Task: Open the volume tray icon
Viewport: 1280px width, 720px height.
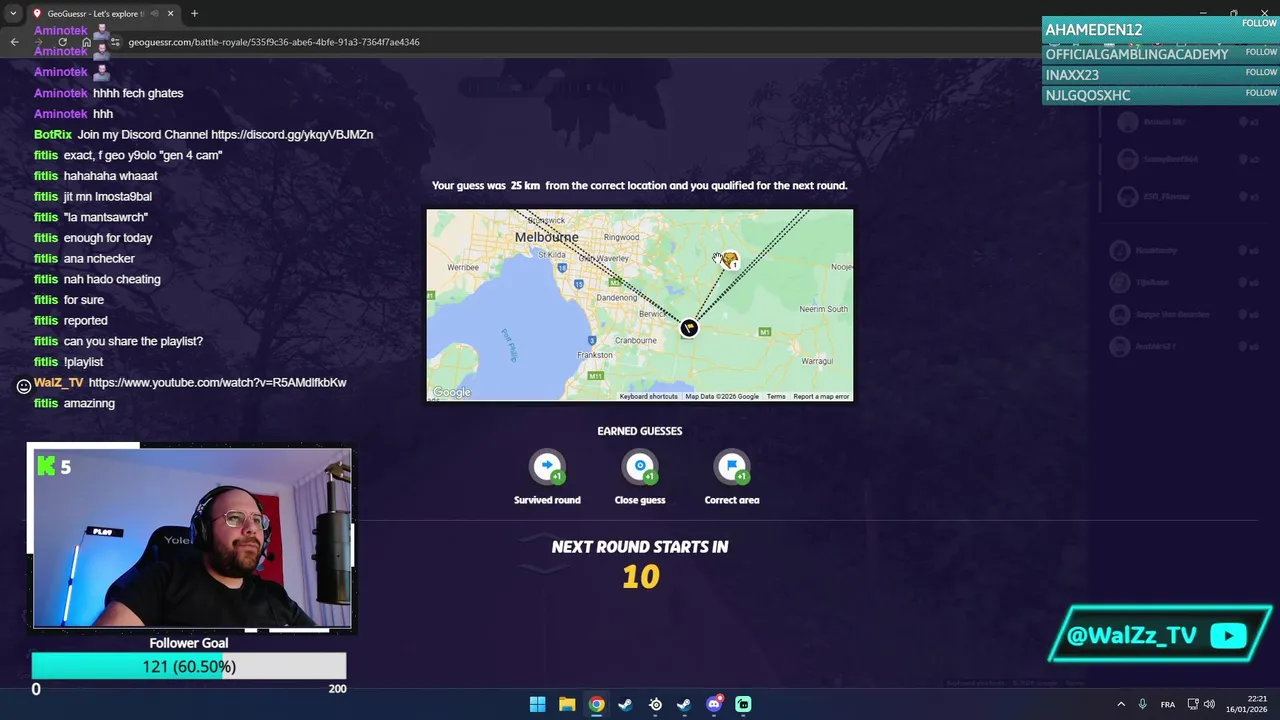Action: click(x=1209, y=704)
